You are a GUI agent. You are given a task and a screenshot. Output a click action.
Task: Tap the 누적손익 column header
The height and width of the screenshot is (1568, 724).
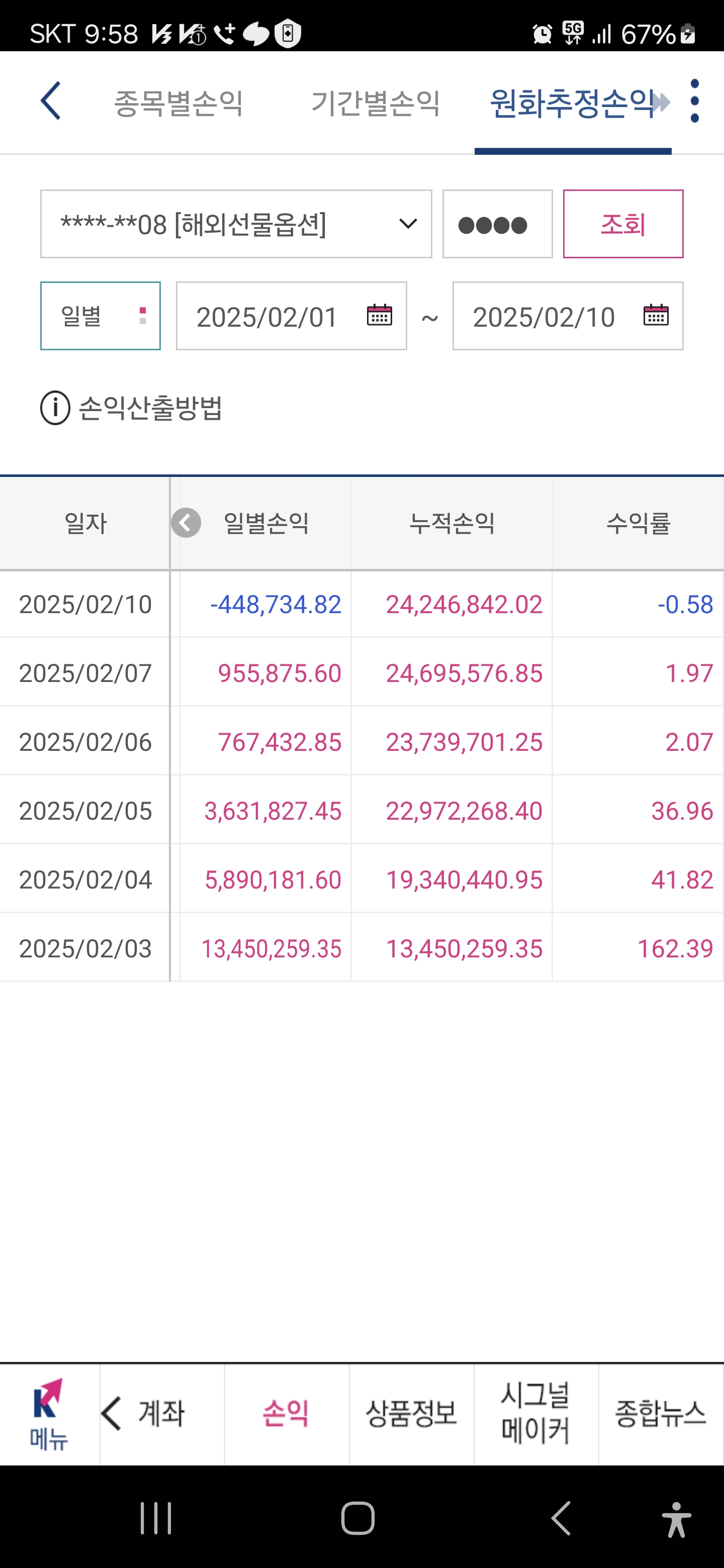click(x=452, y=523)
